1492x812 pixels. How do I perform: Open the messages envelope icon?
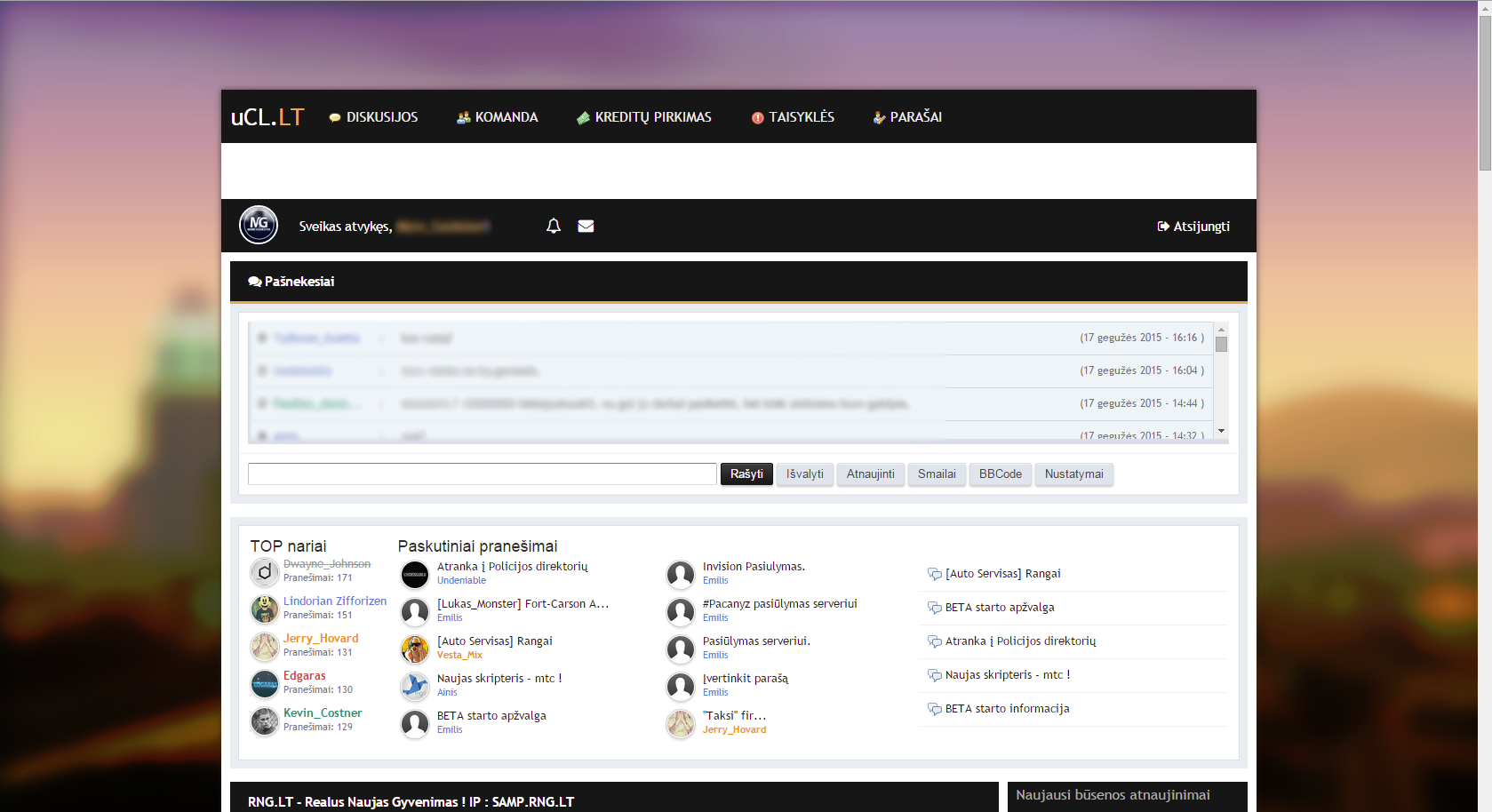pos(586,226)
